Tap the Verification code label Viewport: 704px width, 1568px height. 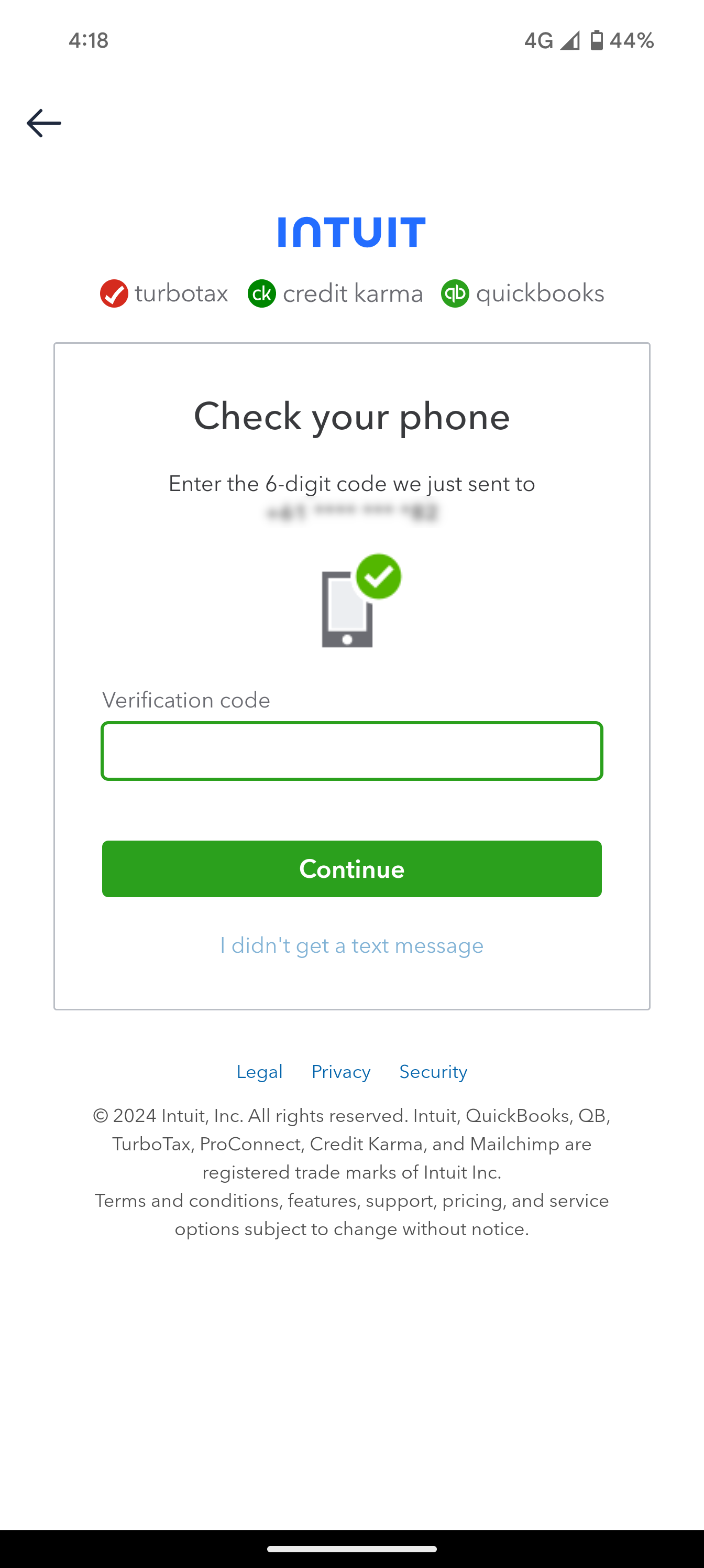[x=186, y=700]
